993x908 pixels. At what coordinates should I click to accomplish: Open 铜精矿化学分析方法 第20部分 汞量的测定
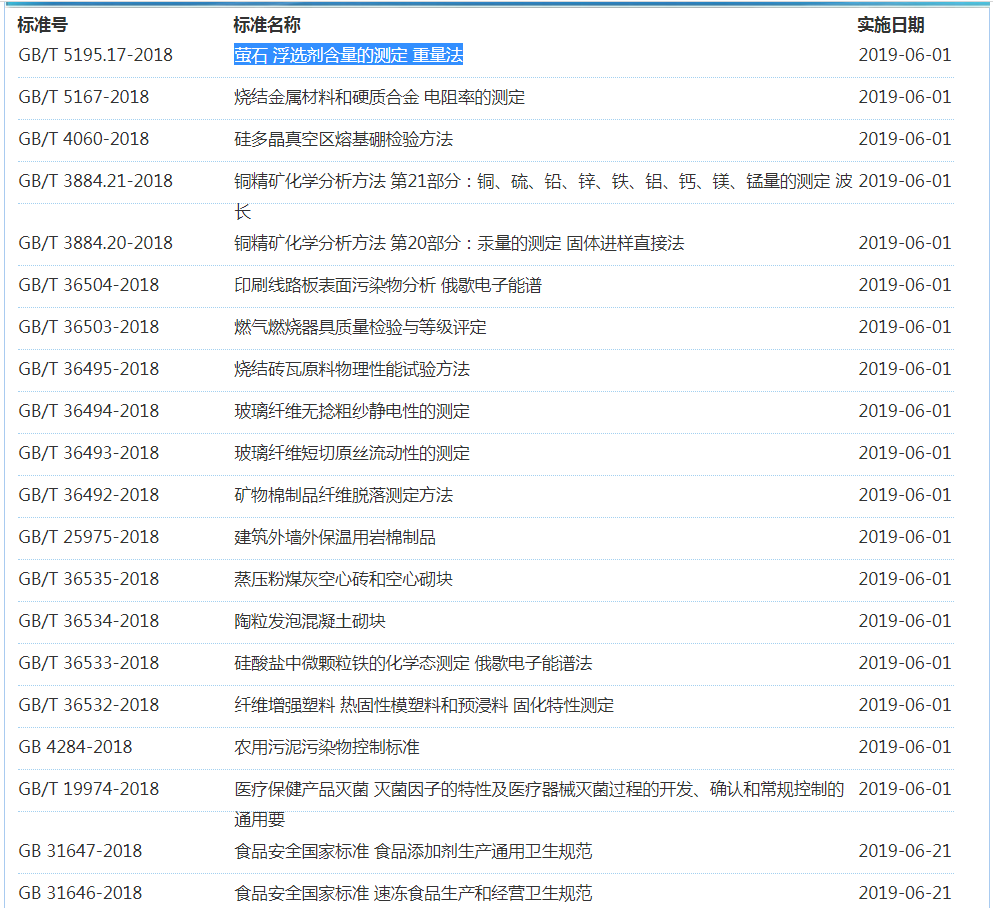coord(459,243)
